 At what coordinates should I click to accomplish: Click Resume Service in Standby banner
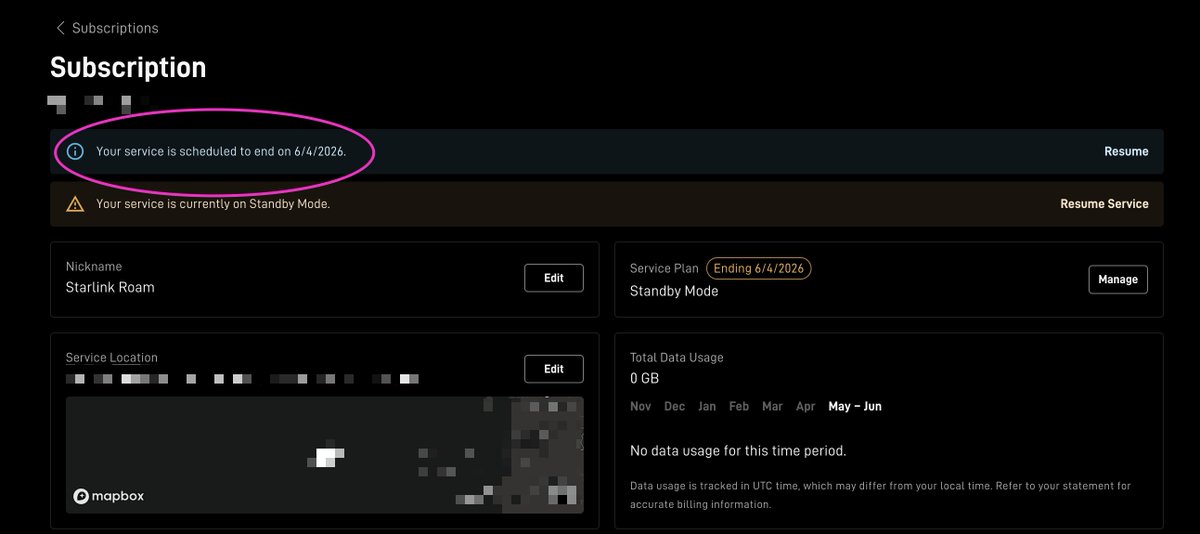point(1104,204)
